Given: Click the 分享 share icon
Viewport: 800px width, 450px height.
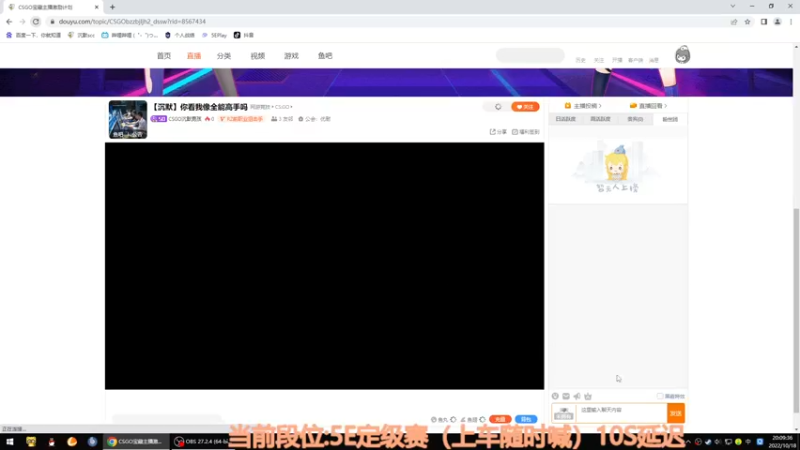Looking at the screenshot, I should [x=498, y=132].
